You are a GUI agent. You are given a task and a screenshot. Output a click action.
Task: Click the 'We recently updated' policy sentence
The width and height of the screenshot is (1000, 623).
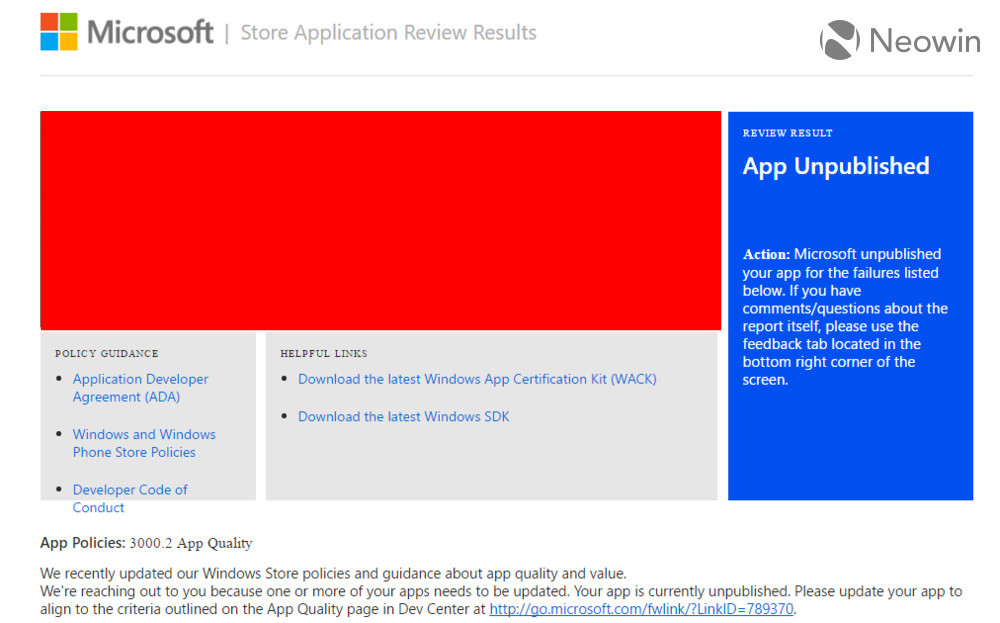pos(333,573)
